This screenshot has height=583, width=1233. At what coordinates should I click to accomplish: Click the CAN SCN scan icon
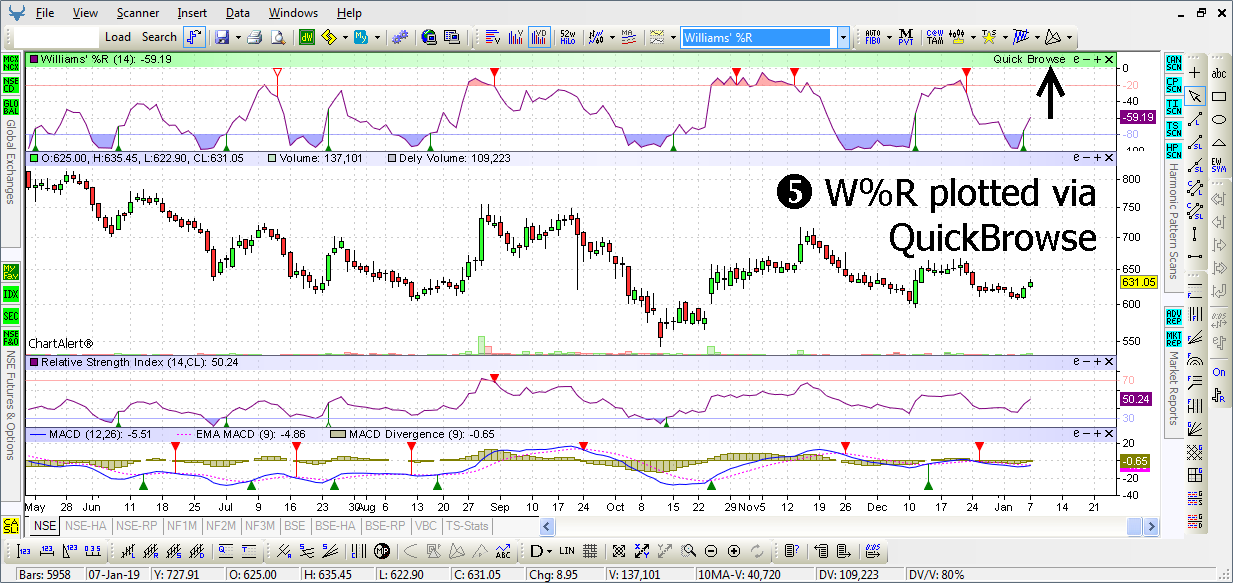point(1174,62)
